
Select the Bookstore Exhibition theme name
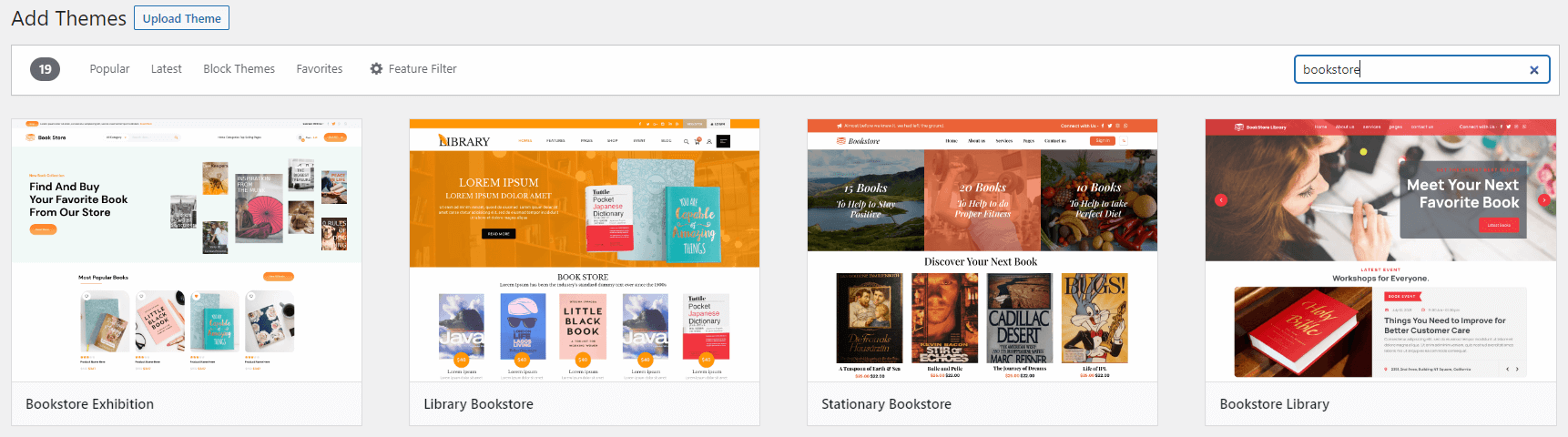89,404
